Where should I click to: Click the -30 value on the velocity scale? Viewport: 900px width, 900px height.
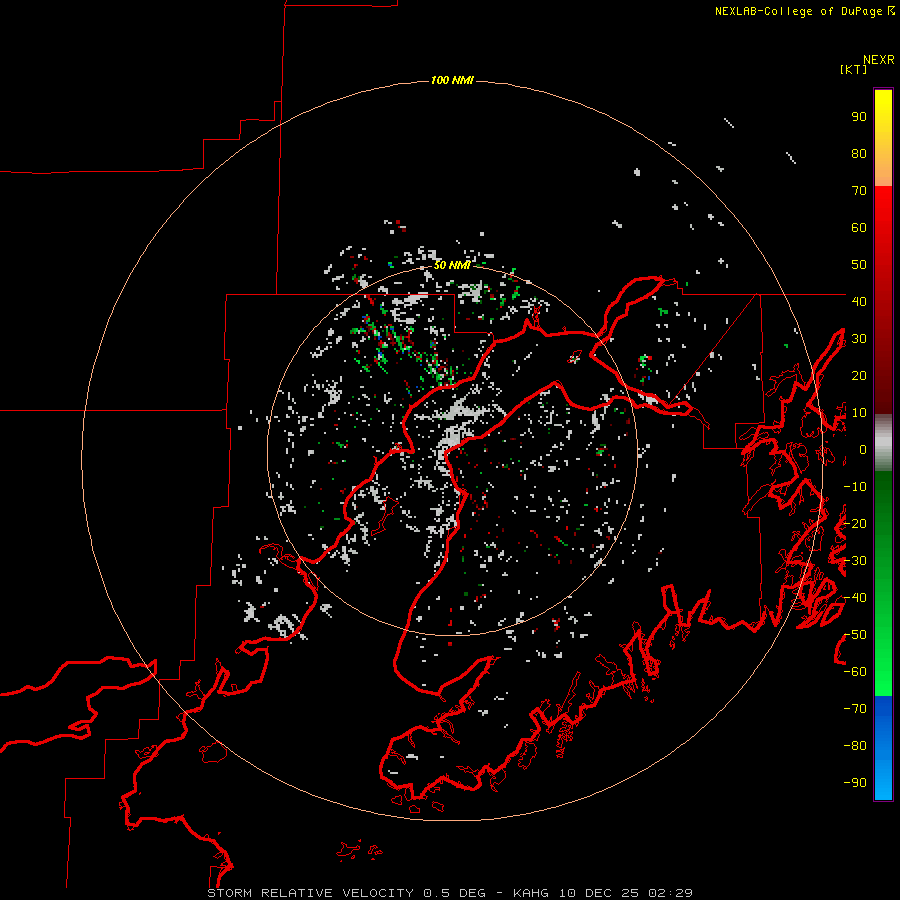(x=855, y=561)
